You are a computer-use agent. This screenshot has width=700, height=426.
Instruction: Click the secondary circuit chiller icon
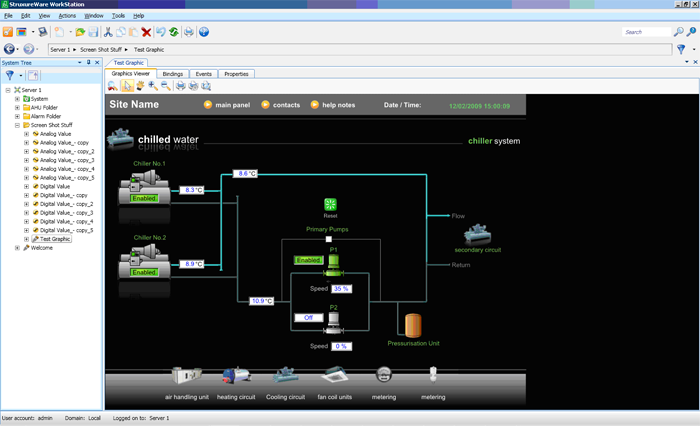point(477,234)
